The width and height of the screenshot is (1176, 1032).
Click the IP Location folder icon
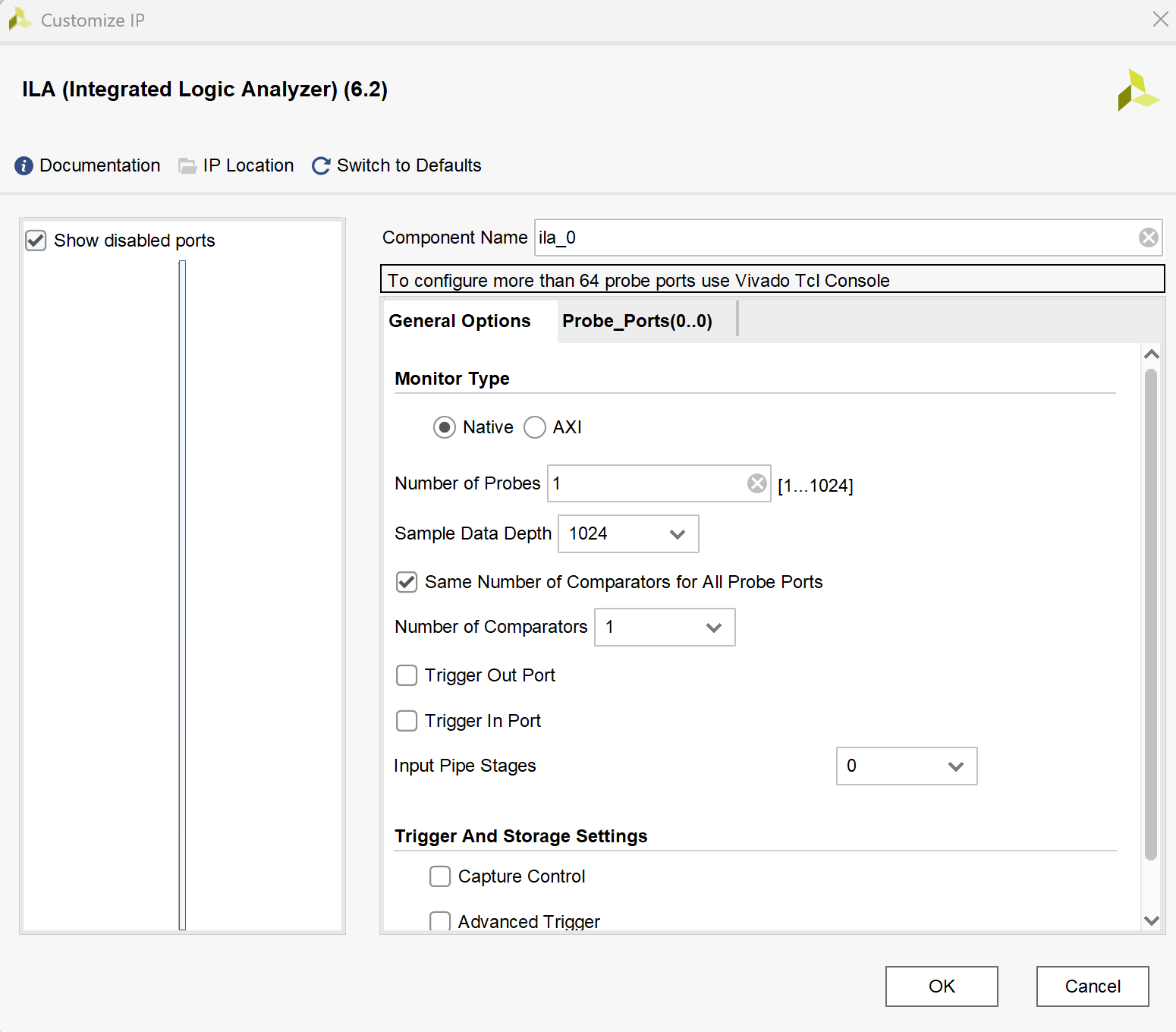click(187, 165)
